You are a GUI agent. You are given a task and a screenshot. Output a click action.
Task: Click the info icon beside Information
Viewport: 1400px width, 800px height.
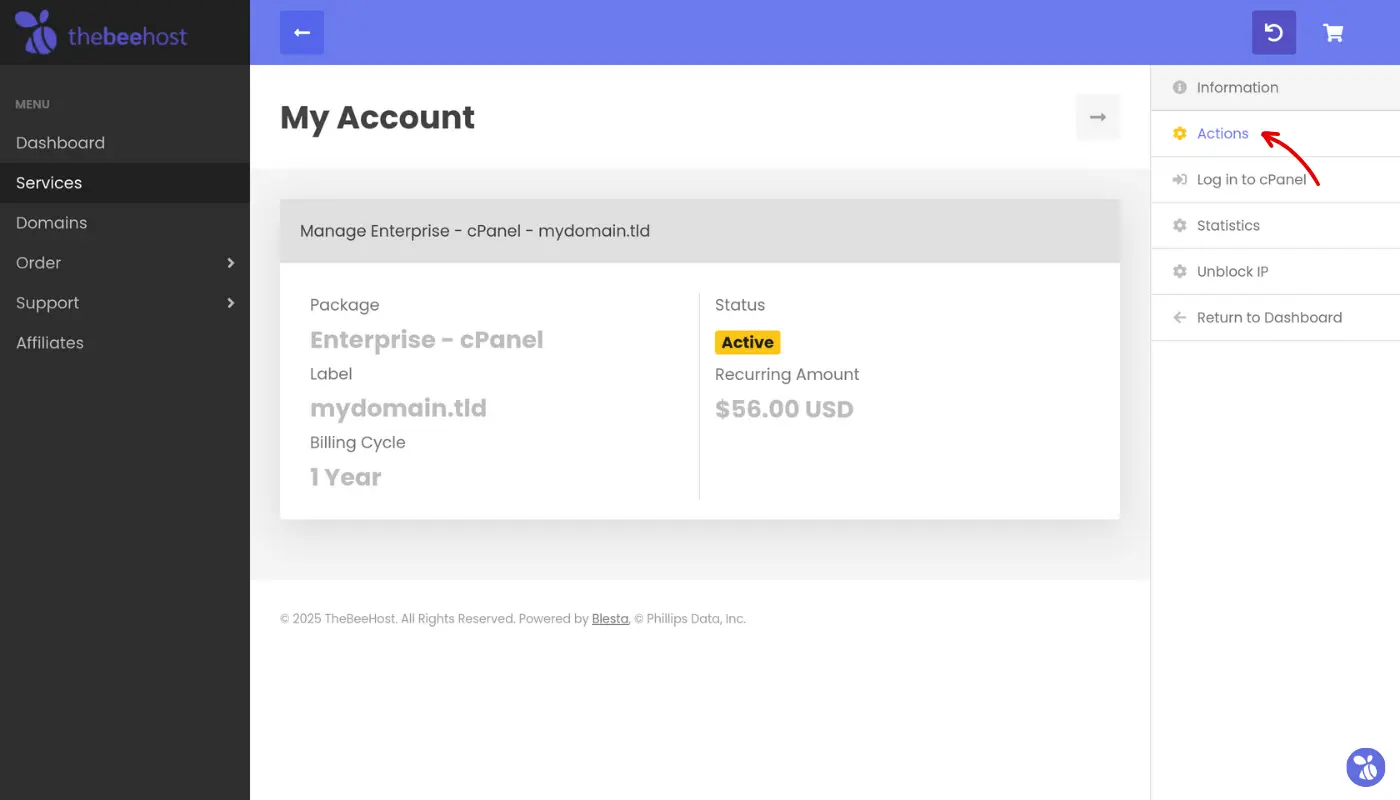tap(1179, 88)
